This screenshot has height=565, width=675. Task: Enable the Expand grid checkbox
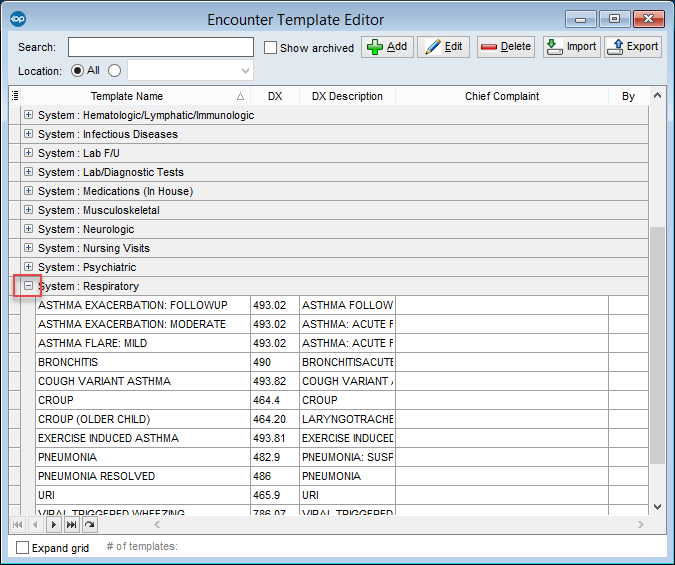coord(22,548)
